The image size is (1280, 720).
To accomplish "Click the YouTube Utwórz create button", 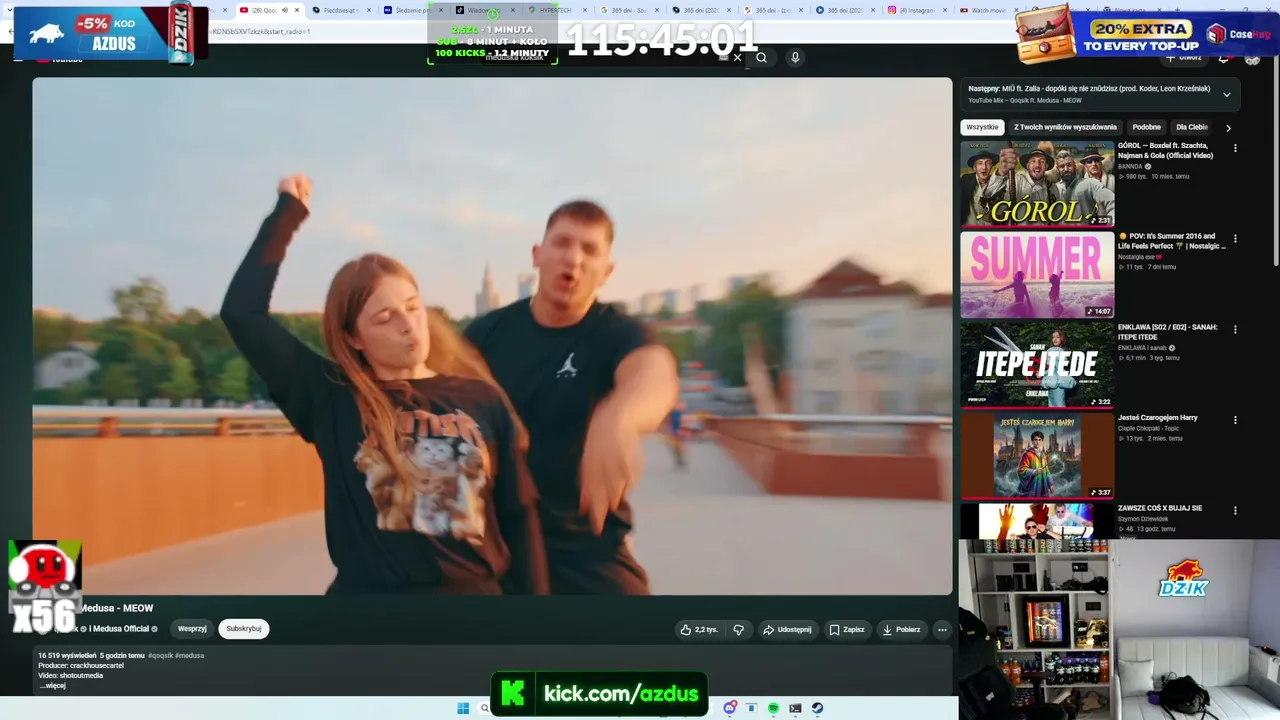I will click(x=1185, y=57).
